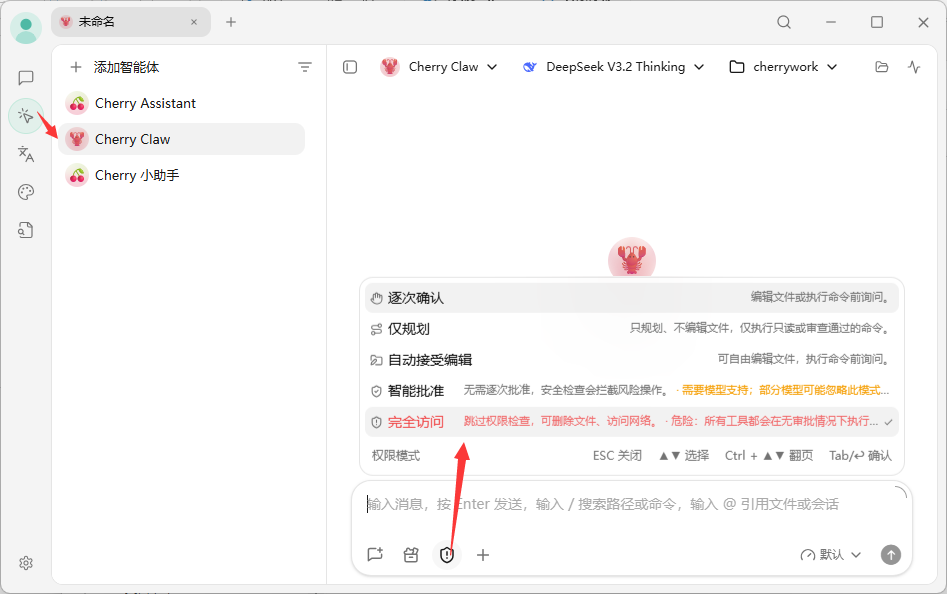Click the plus icon below input
The image size is (947, 594).
(x=483, y=554)
